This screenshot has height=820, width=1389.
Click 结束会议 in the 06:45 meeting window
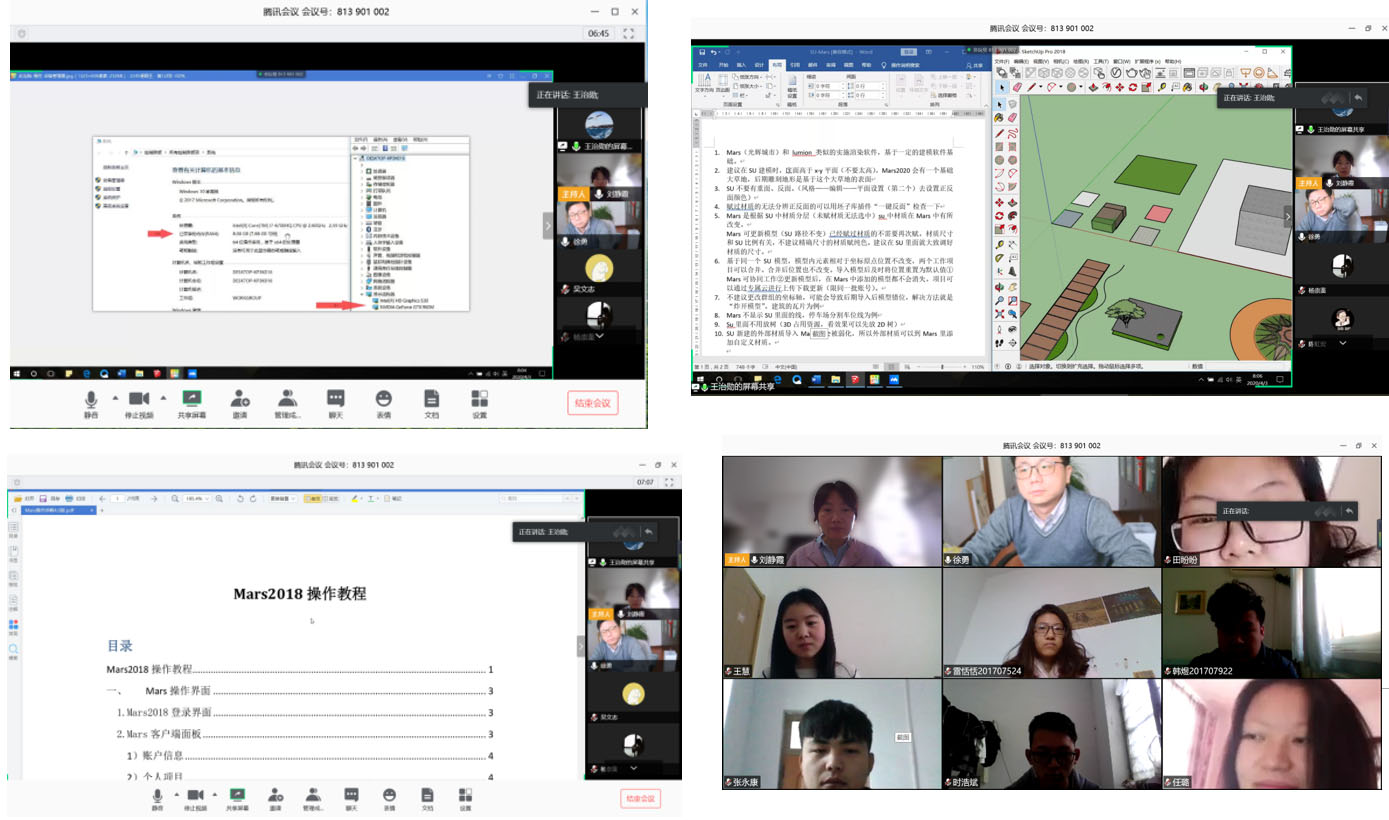[593, 403]
